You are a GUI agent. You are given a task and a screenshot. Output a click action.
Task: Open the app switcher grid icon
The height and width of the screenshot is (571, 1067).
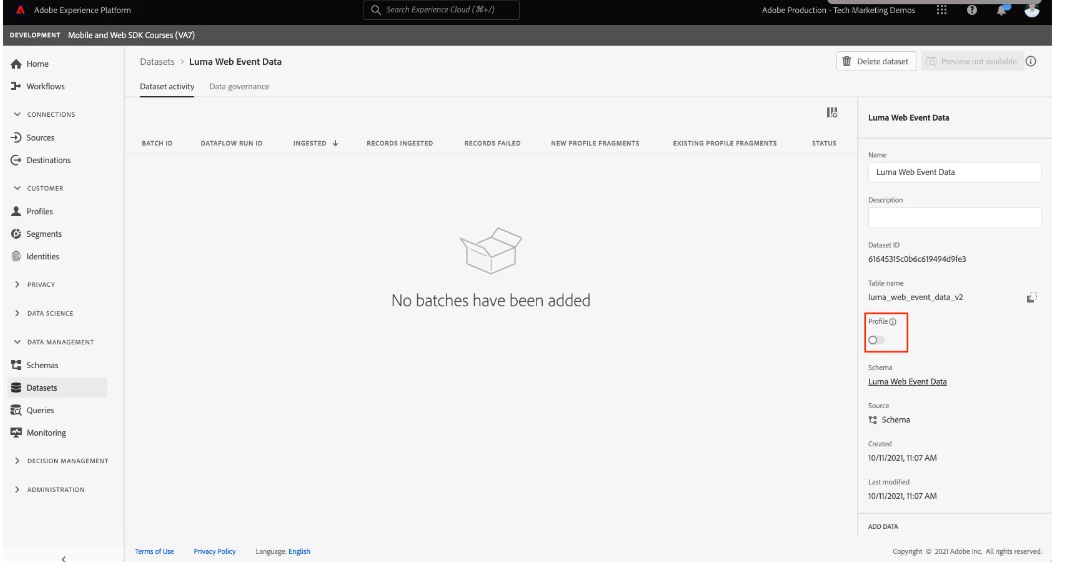[941, 10]
